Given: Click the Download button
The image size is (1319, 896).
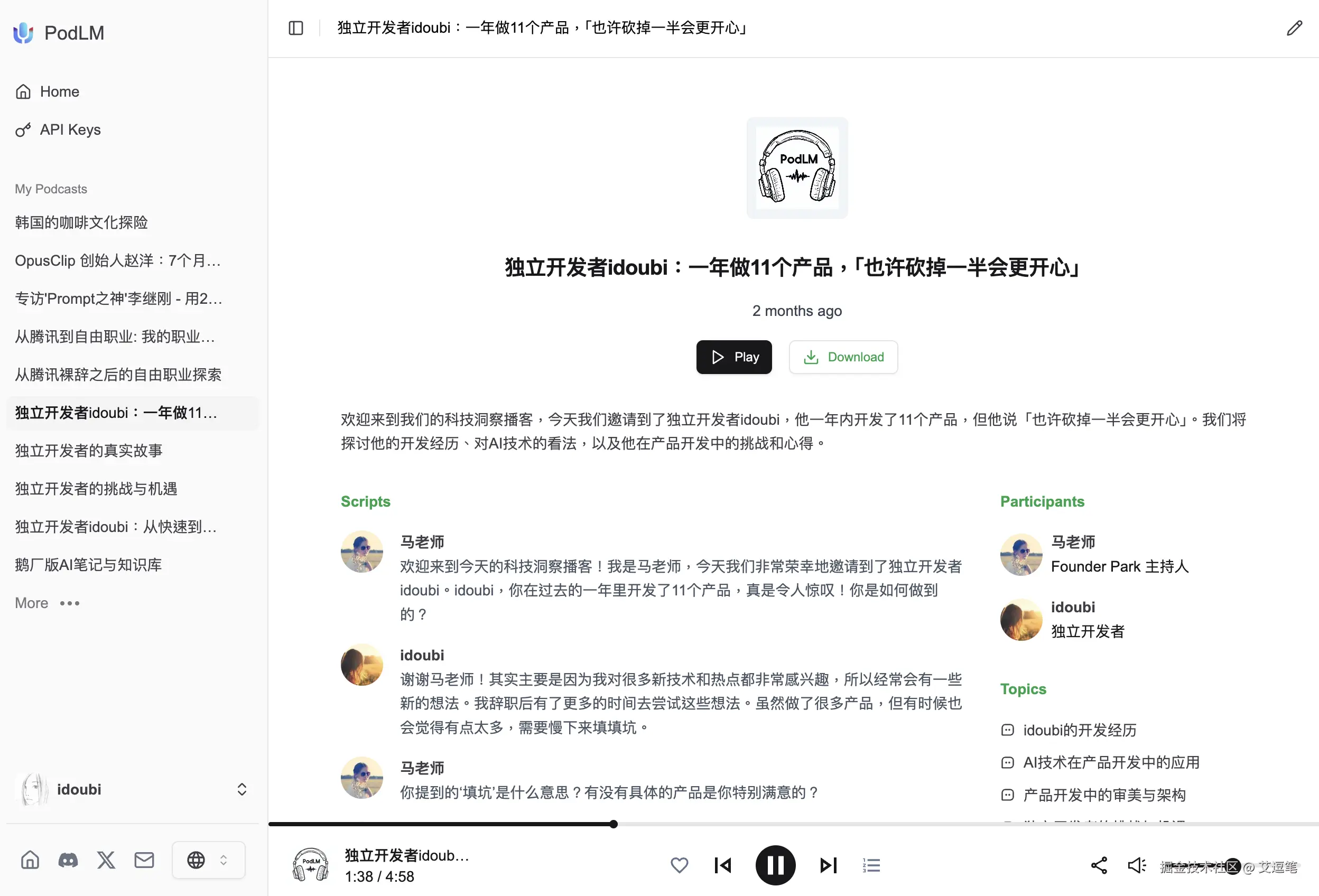Looking at the screenshot, I should 843,357.
